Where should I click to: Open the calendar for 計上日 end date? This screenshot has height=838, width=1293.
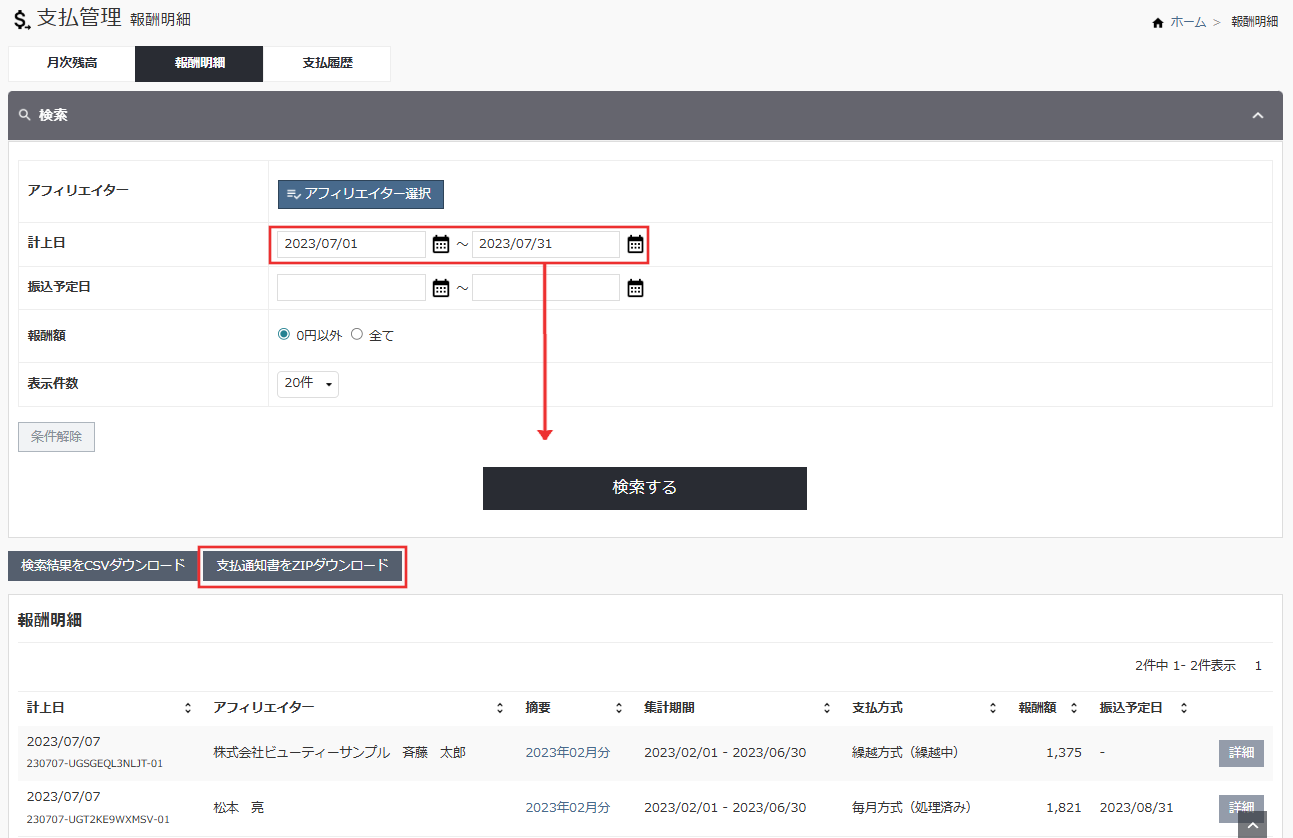pyautogui.click(x=635, y=243)
